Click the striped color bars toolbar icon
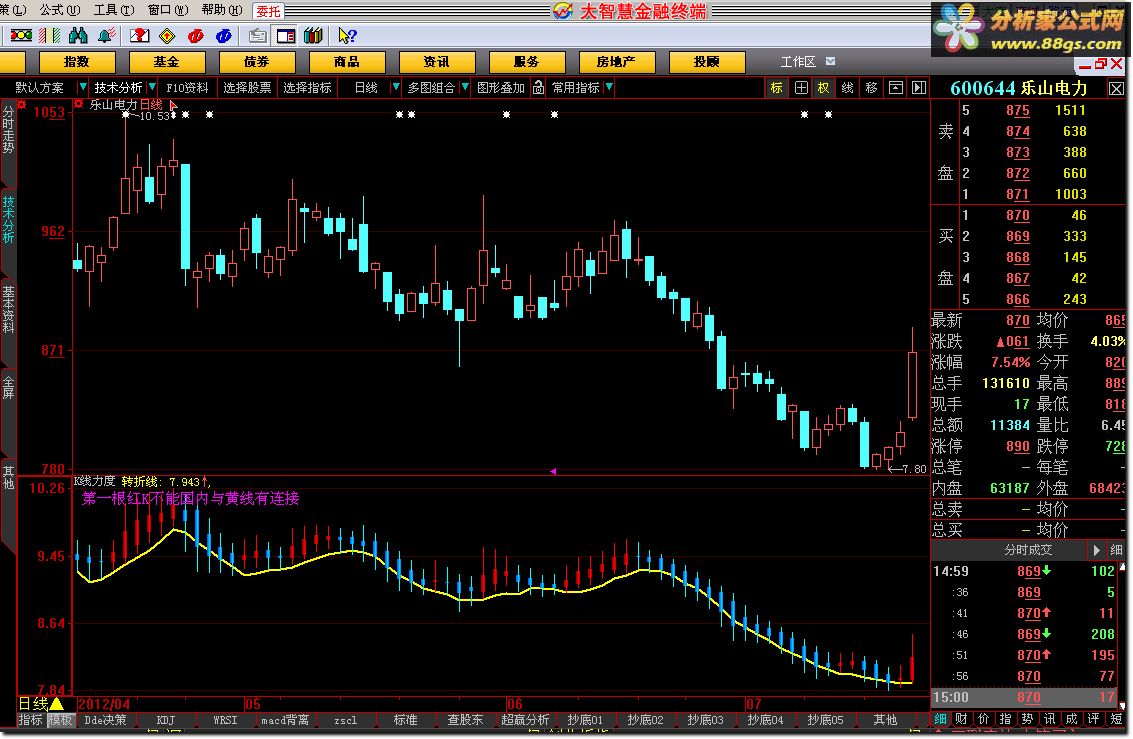Screen dimensions: 1133x739 [49, 35]
